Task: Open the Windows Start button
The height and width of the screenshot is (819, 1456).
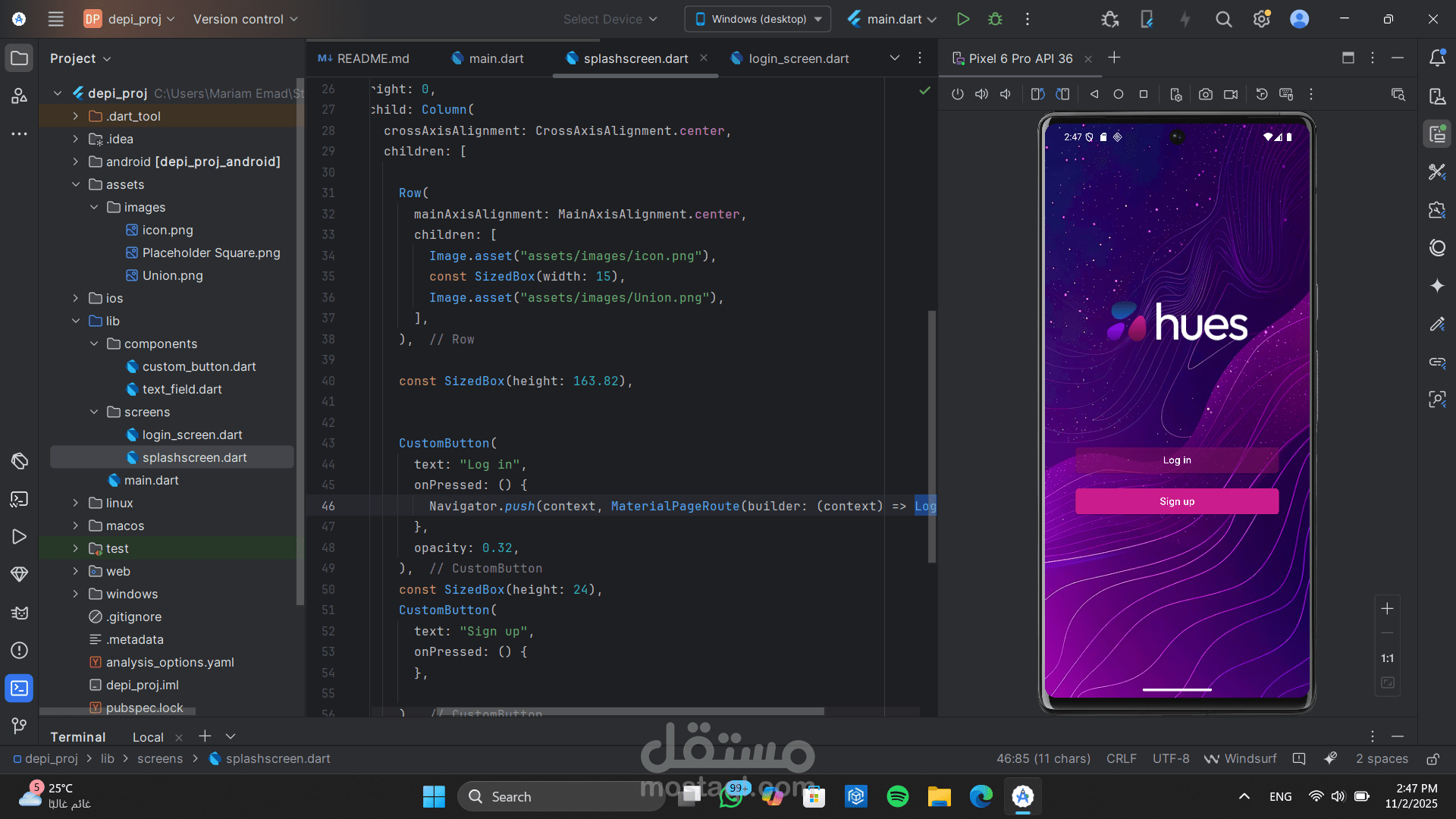Action: 434,796
